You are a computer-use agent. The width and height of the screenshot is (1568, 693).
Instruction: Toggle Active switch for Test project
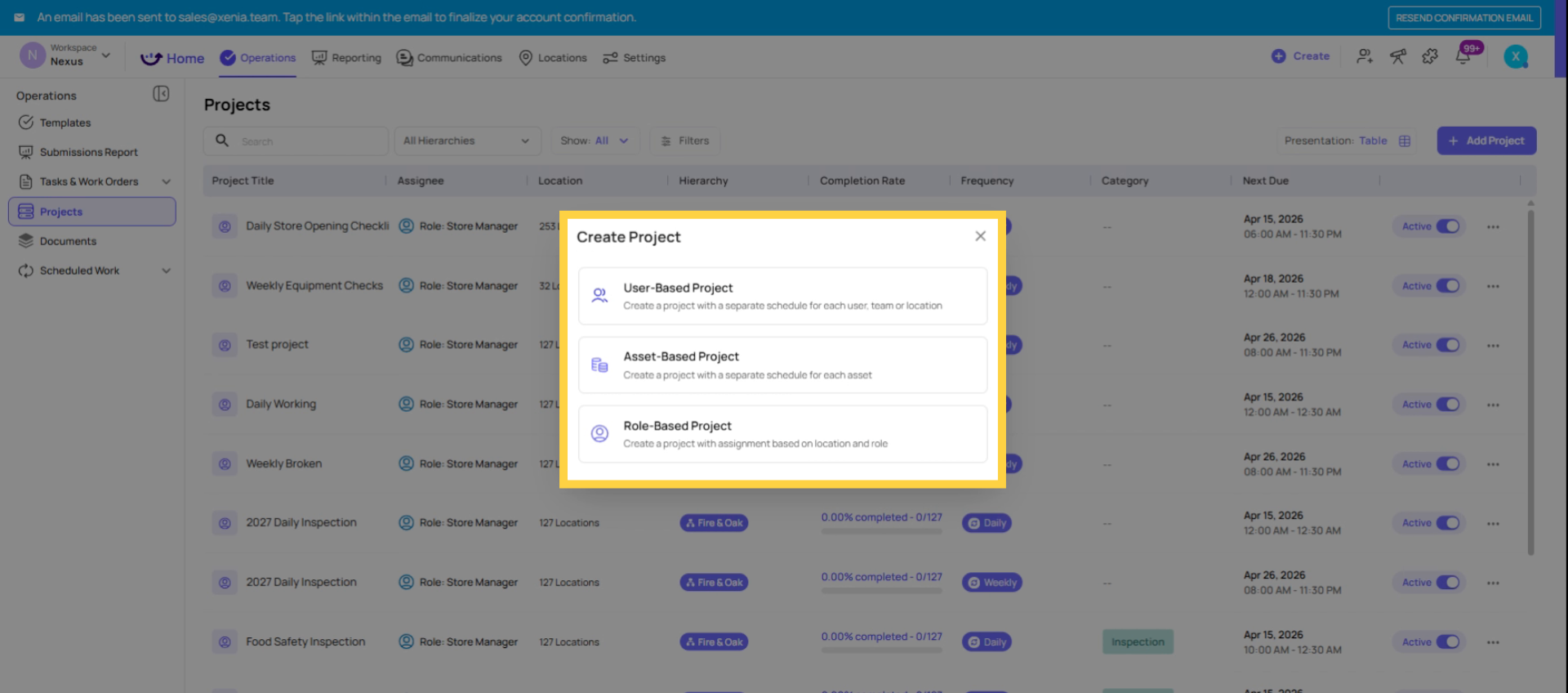pos(1448,345)
